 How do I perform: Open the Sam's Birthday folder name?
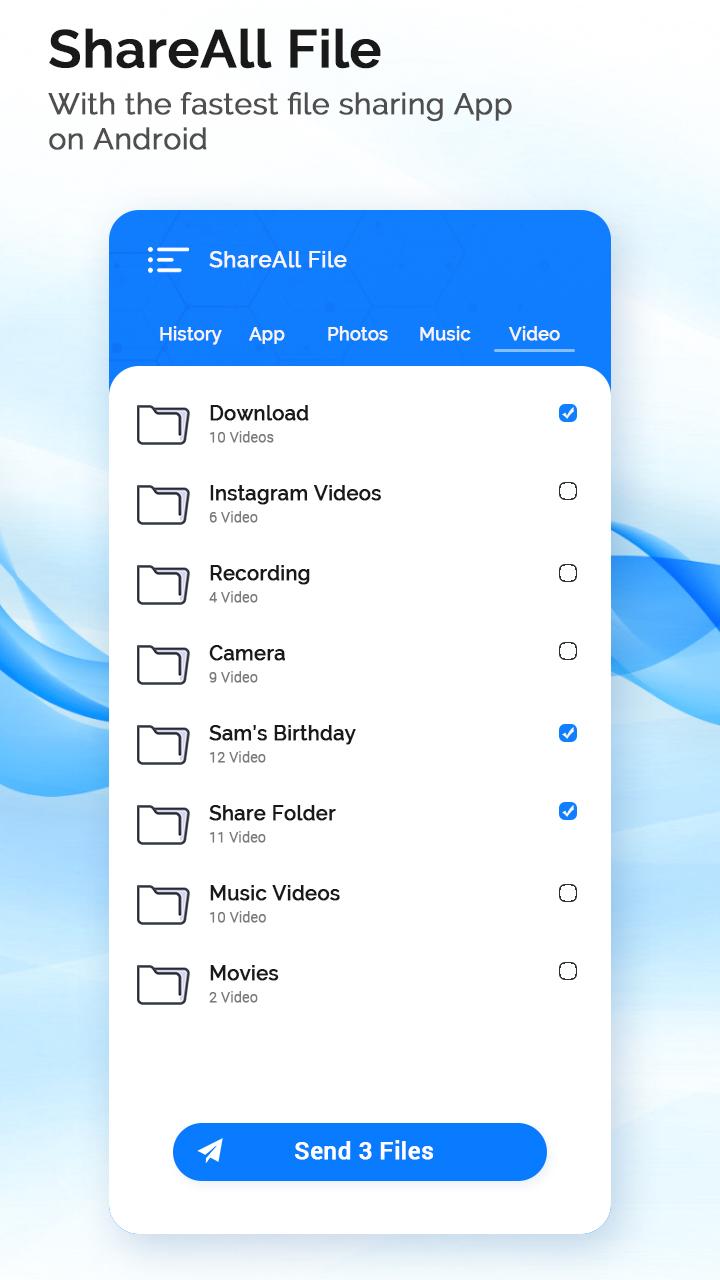(x=282, y=733)
